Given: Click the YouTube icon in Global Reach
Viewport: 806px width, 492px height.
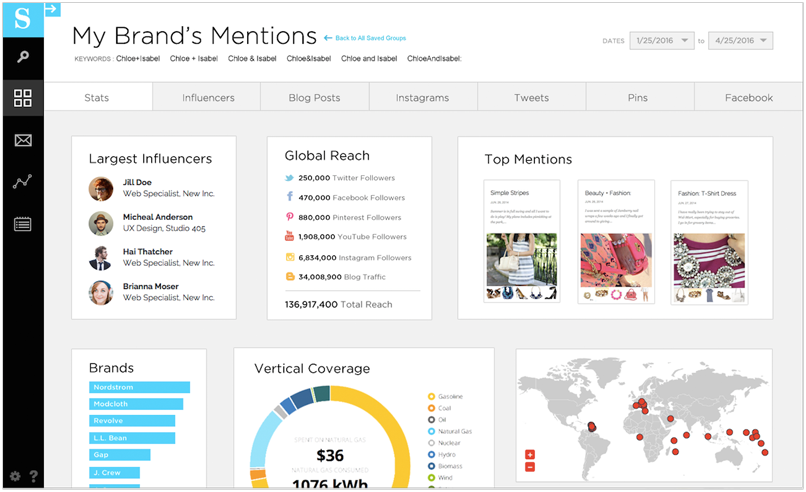Looking at the screenshot, I should 289,236.
